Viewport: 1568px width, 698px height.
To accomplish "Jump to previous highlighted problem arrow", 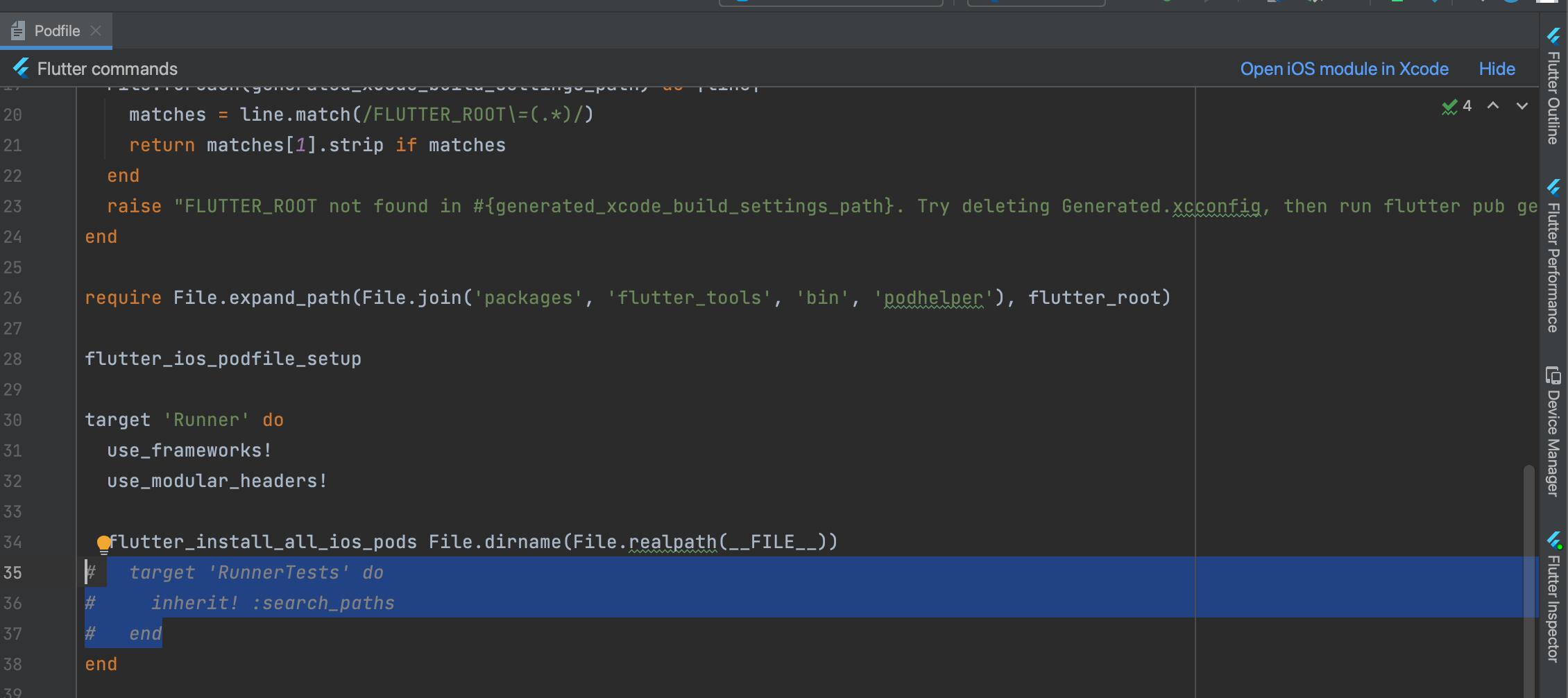I will point(1493,106).
